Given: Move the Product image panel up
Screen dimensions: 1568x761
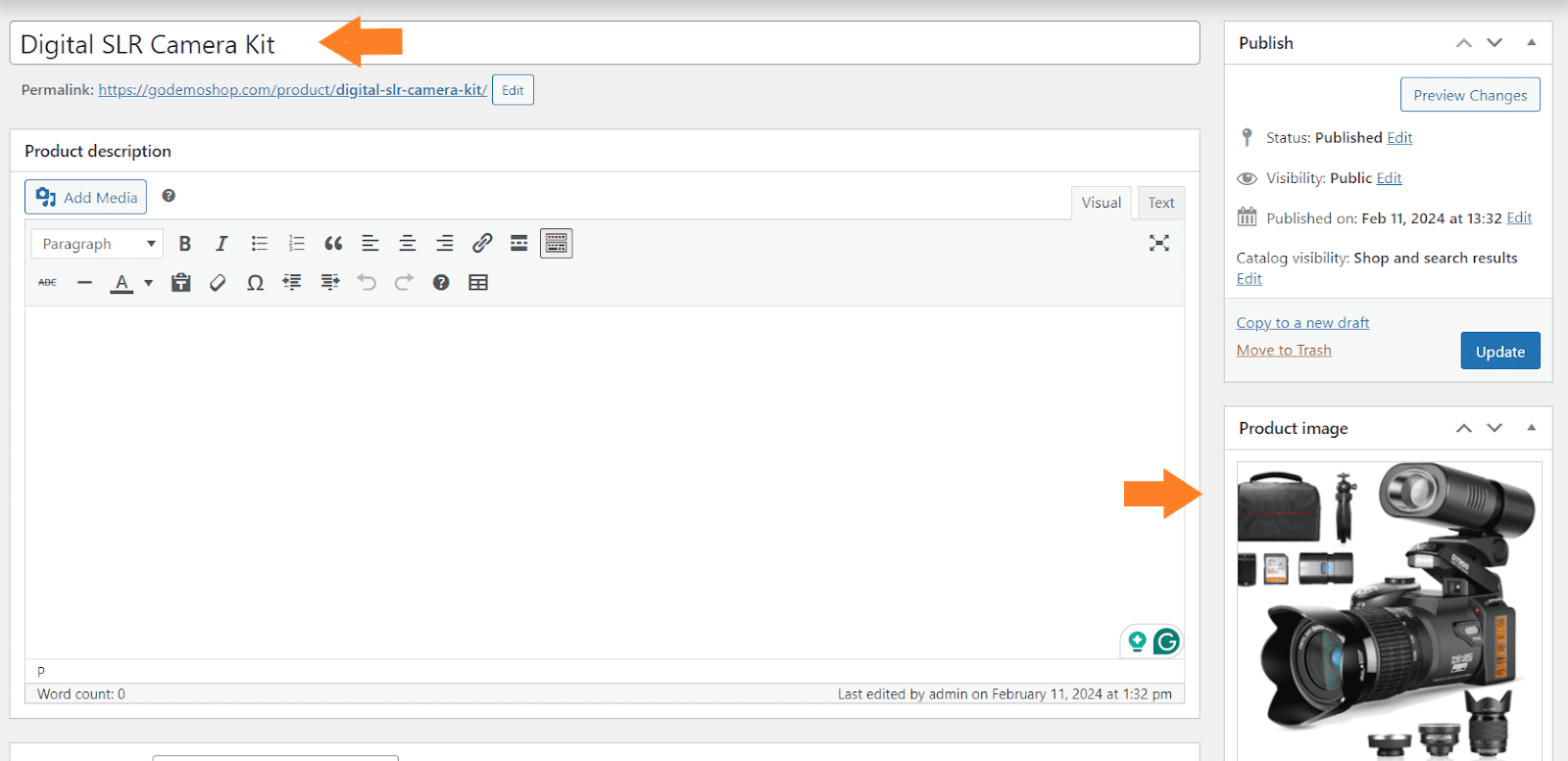Looking at the screenshot, I should click(x=1464, y=428).
